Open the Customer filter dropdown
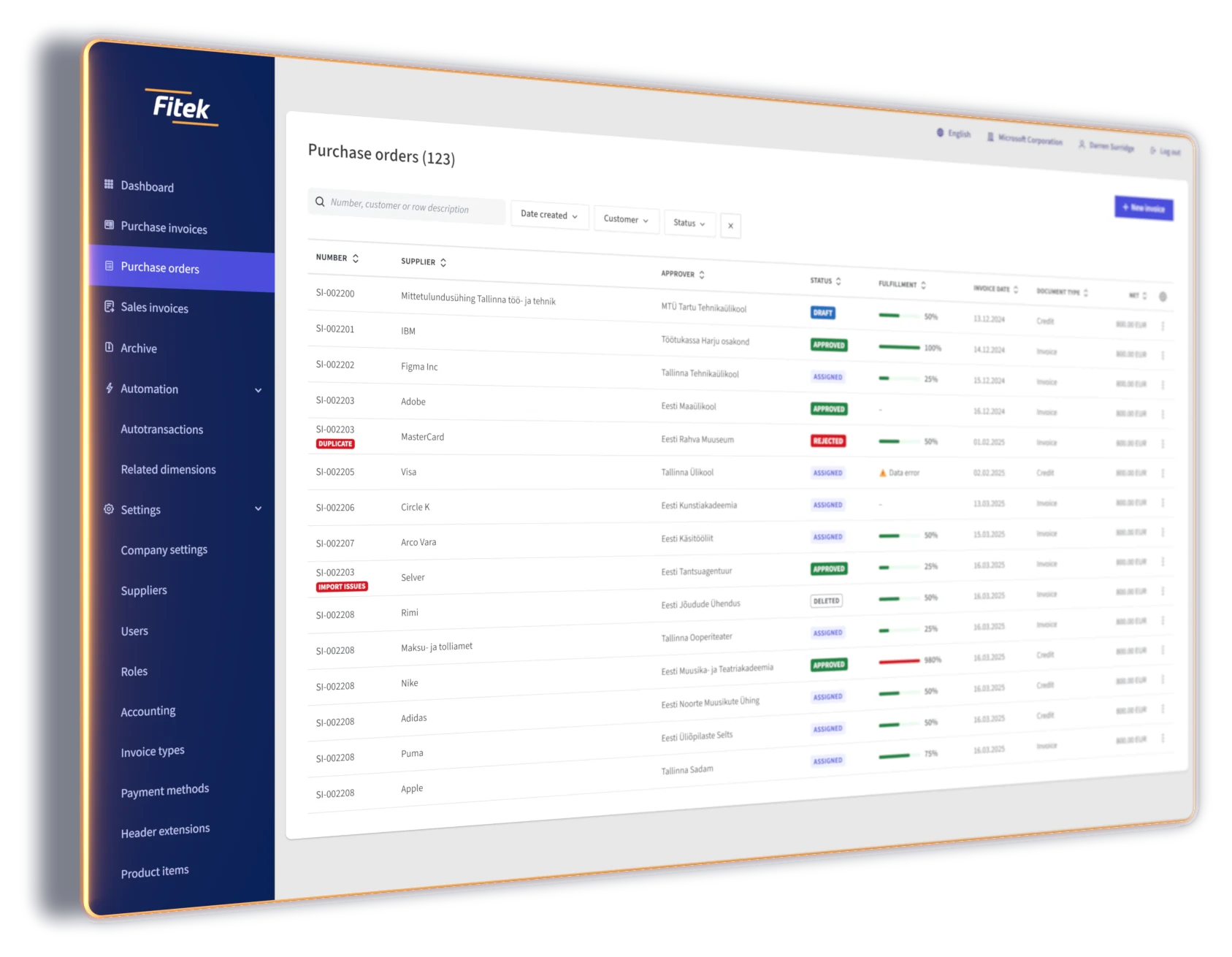 627,219
